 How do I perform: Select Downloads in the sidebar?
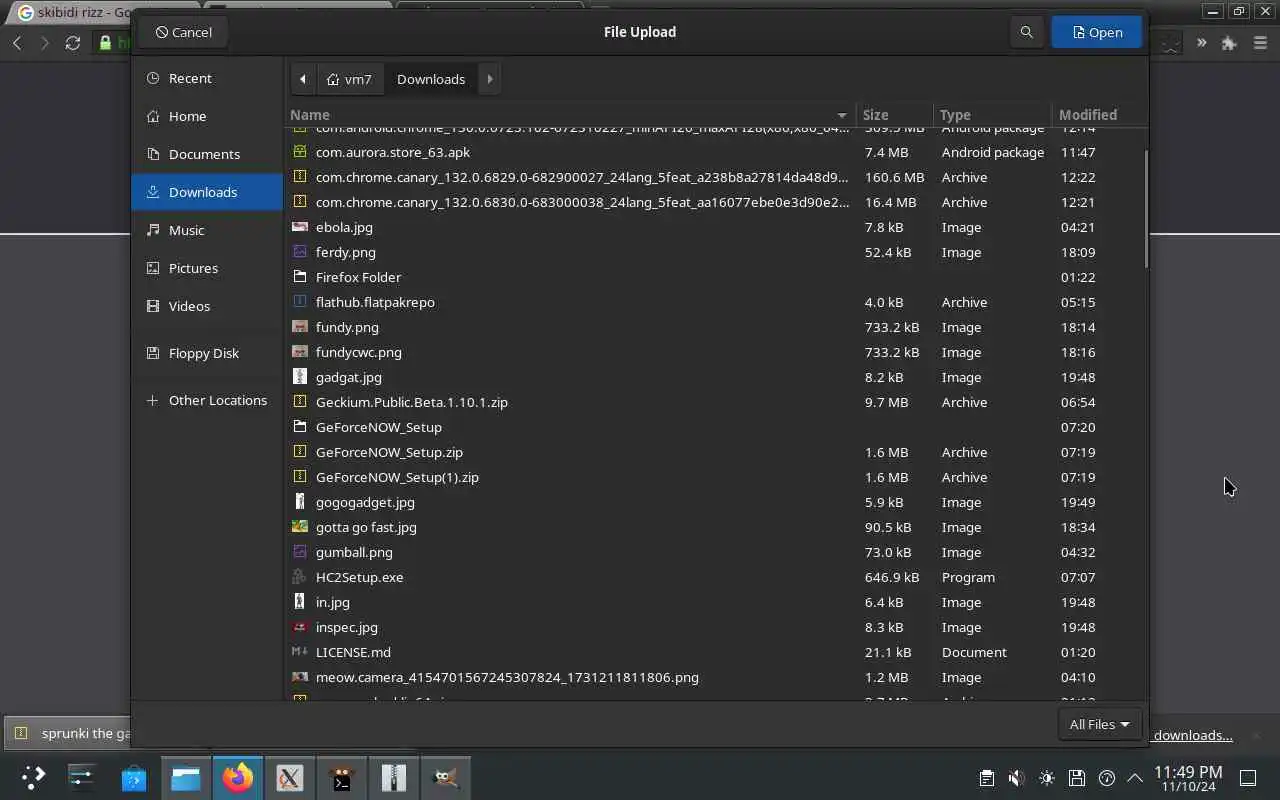tap(207, 192)
